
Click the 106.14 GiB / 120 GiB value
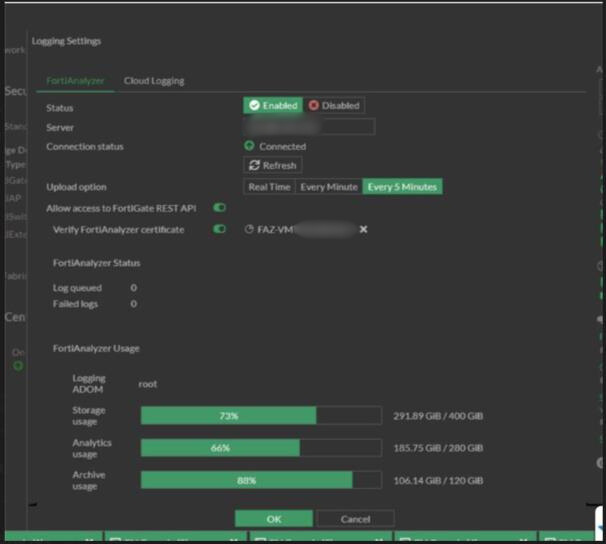(438, 481)
